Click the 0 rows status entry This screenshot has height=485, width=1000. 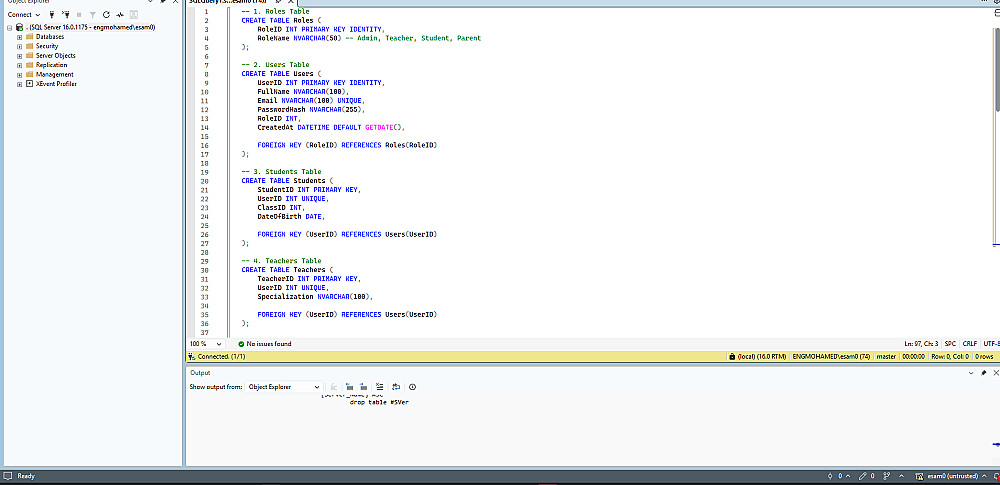983,357
